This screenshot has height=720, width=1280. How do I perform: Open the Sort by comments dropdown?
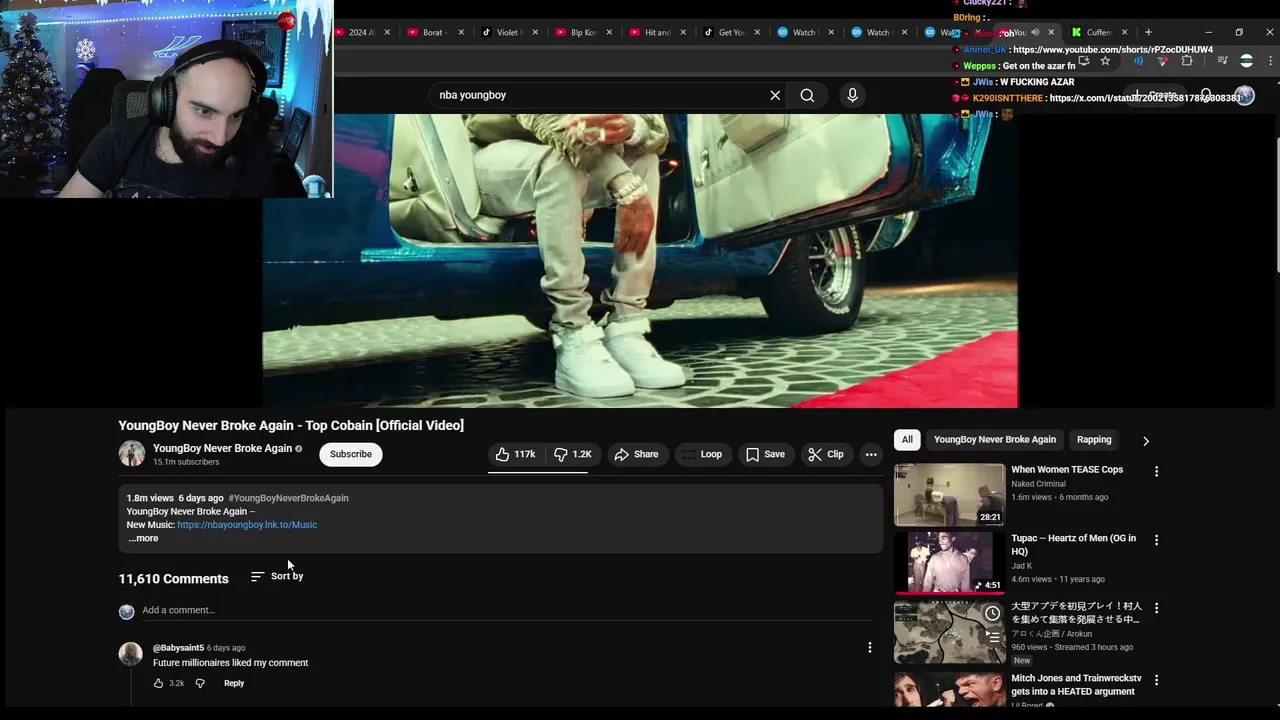click(277, 576)
